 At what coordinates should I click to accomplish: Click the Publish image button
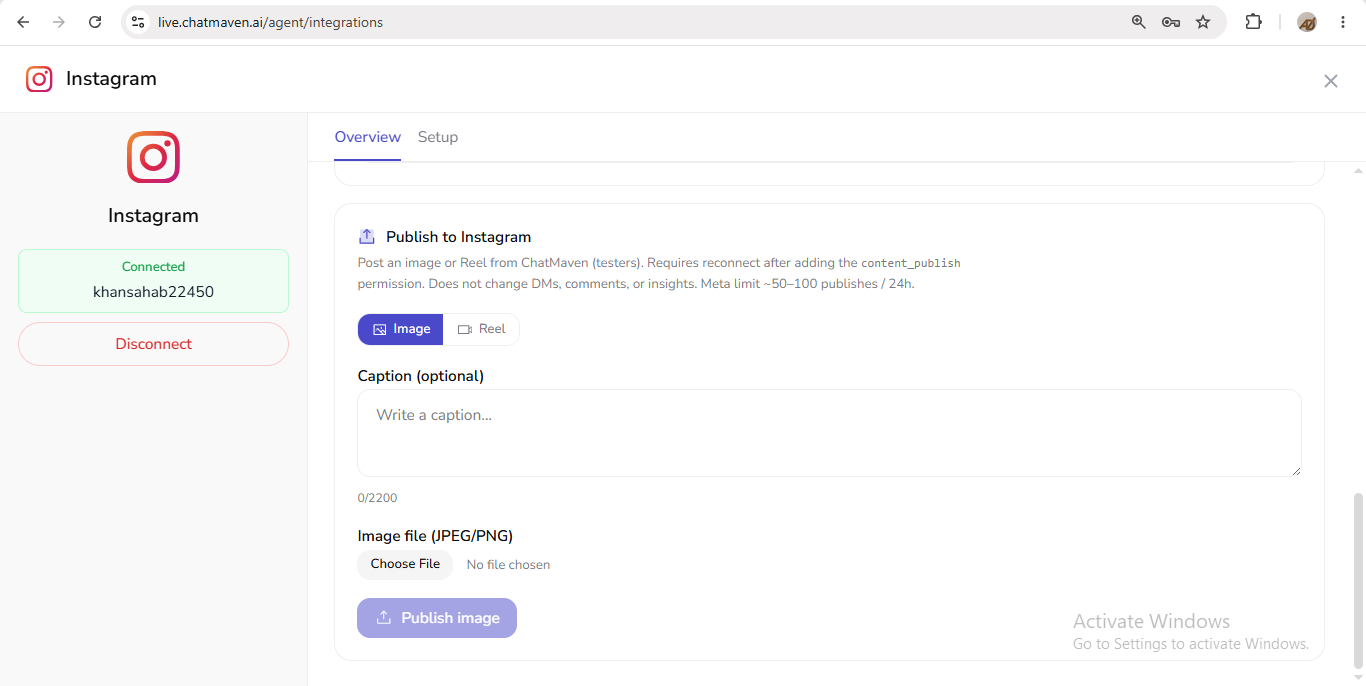pyautogui.click(x=437, y=618)
